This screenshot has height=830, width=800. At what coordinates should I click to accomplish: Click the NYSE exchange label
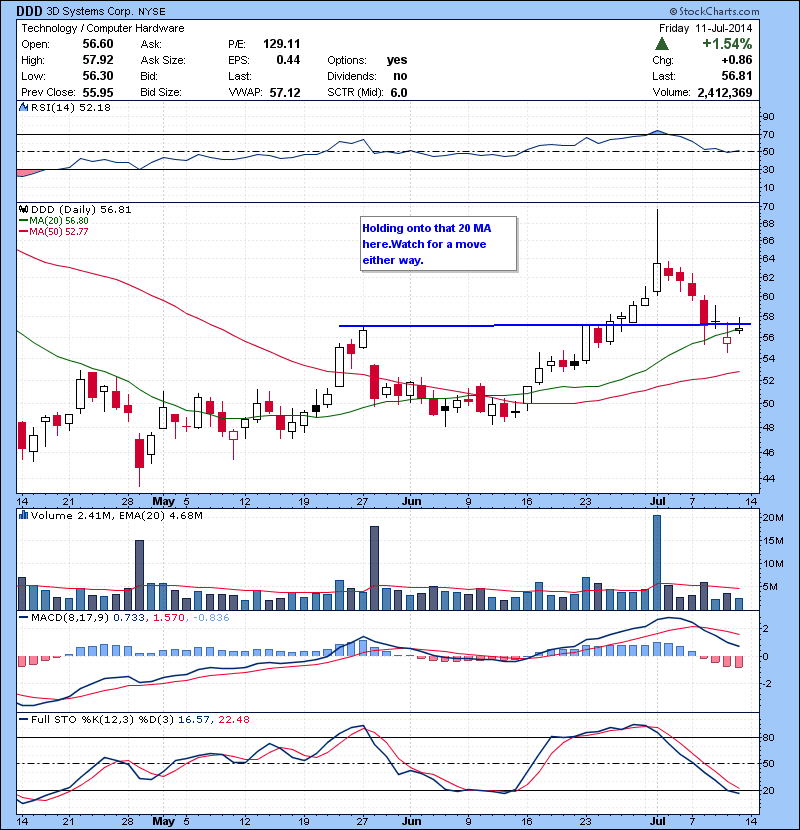point(152,12)
